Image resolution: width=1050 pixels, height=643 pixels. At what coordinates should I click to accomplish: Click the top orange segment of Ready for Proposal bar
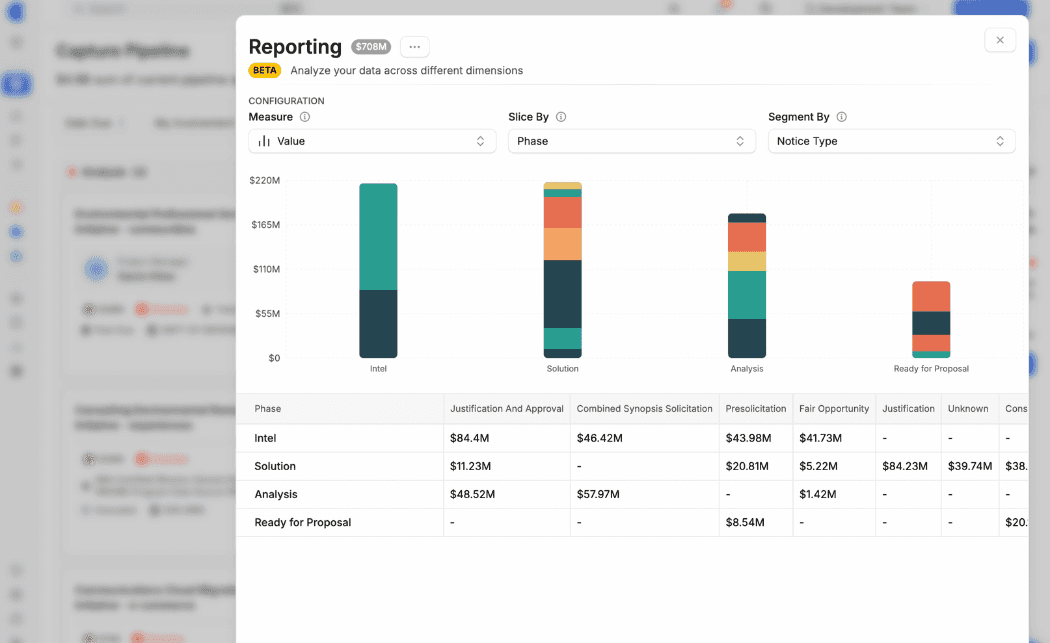(x=931, y=297)
